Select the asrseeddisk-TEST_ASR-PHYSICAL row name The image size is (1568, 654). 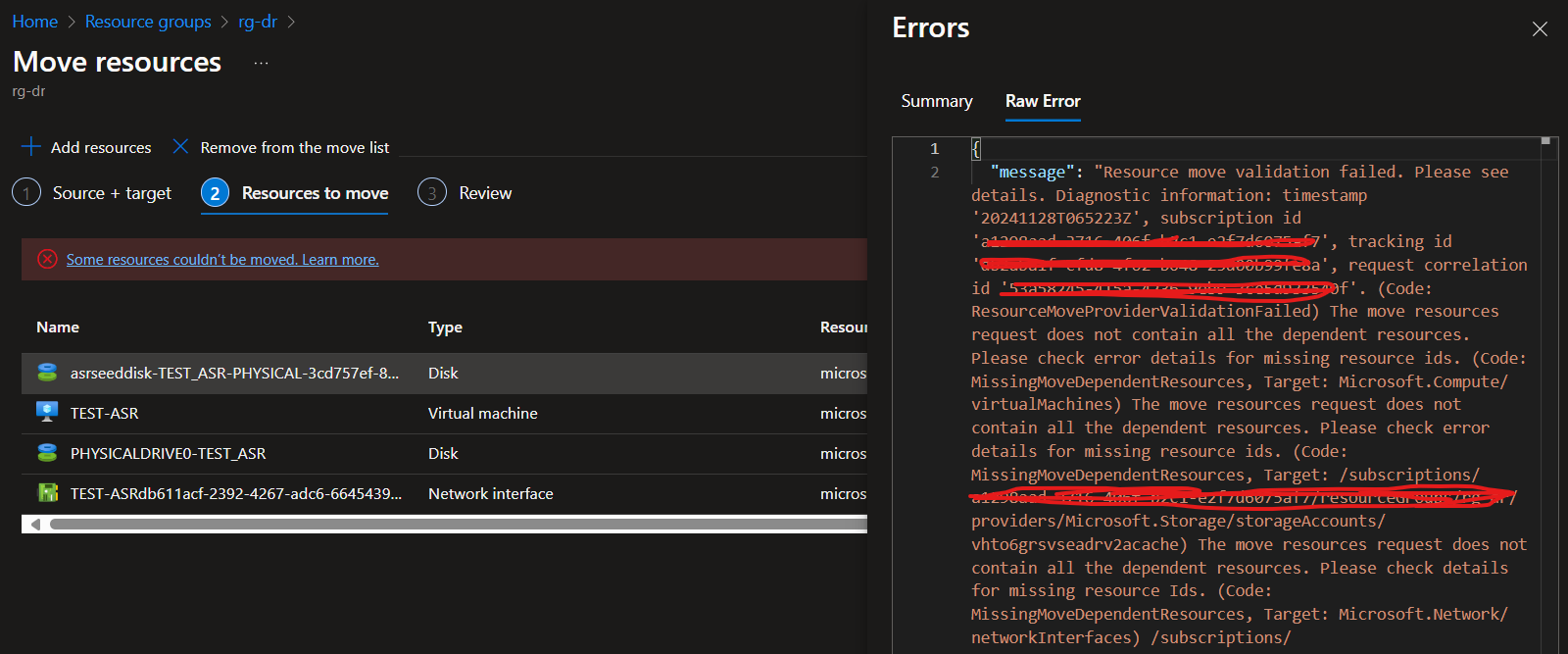tap(234, 373)
